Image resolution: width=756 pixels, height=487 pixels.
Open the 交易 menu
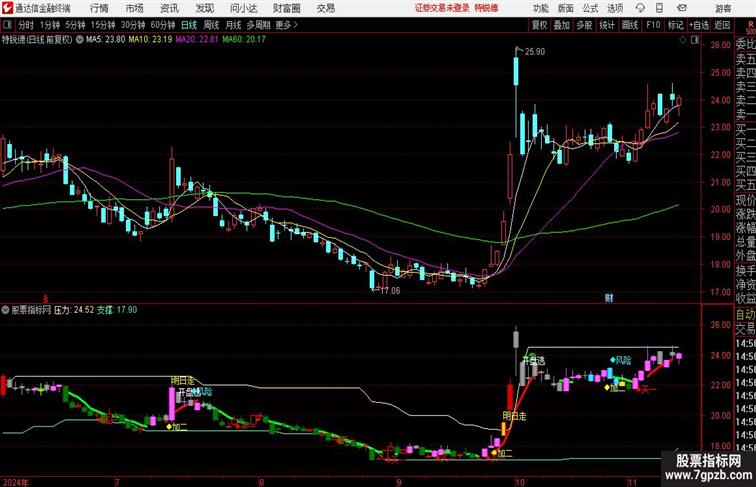click(x=325, y=8)
